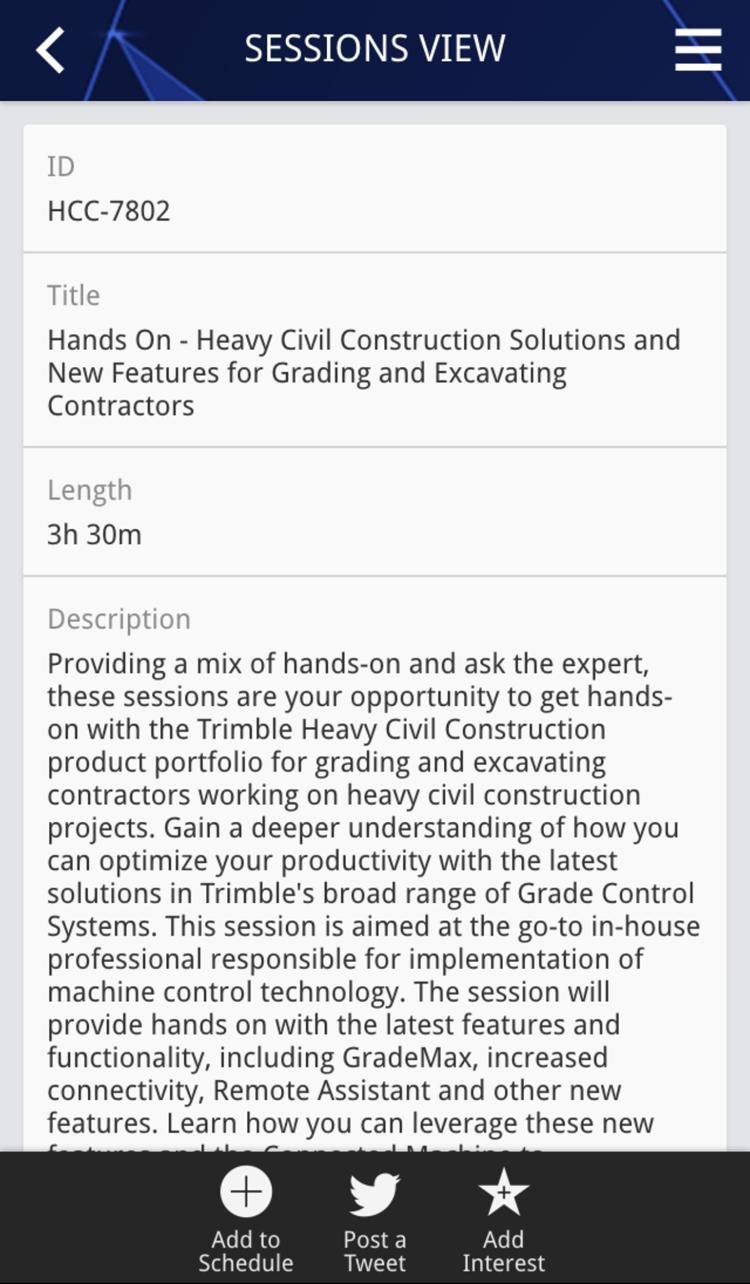The width and height of the screenshot is (750, 1284).
Task: Tap the Add Interest star icon
Action: click(505, 1191)
